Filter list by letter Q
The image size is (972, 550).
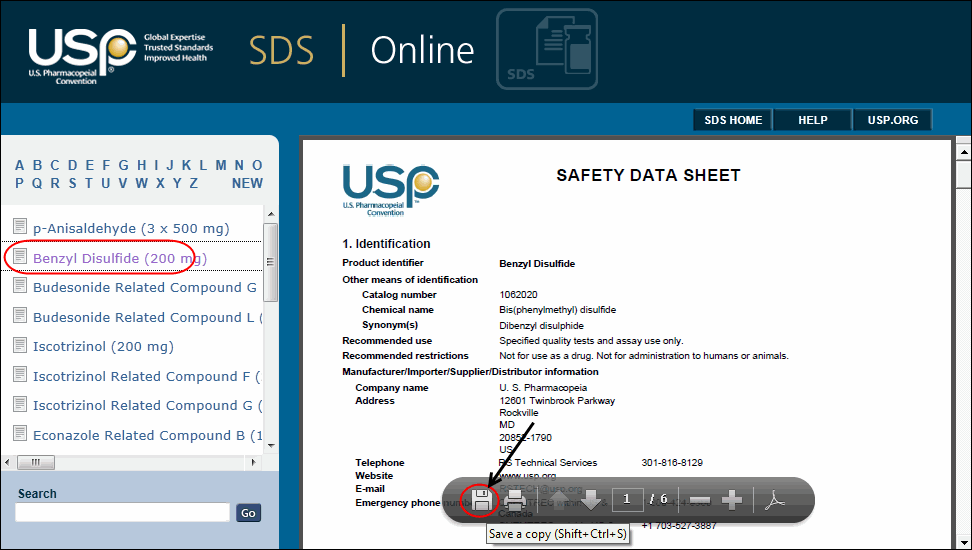pos(37,184)
